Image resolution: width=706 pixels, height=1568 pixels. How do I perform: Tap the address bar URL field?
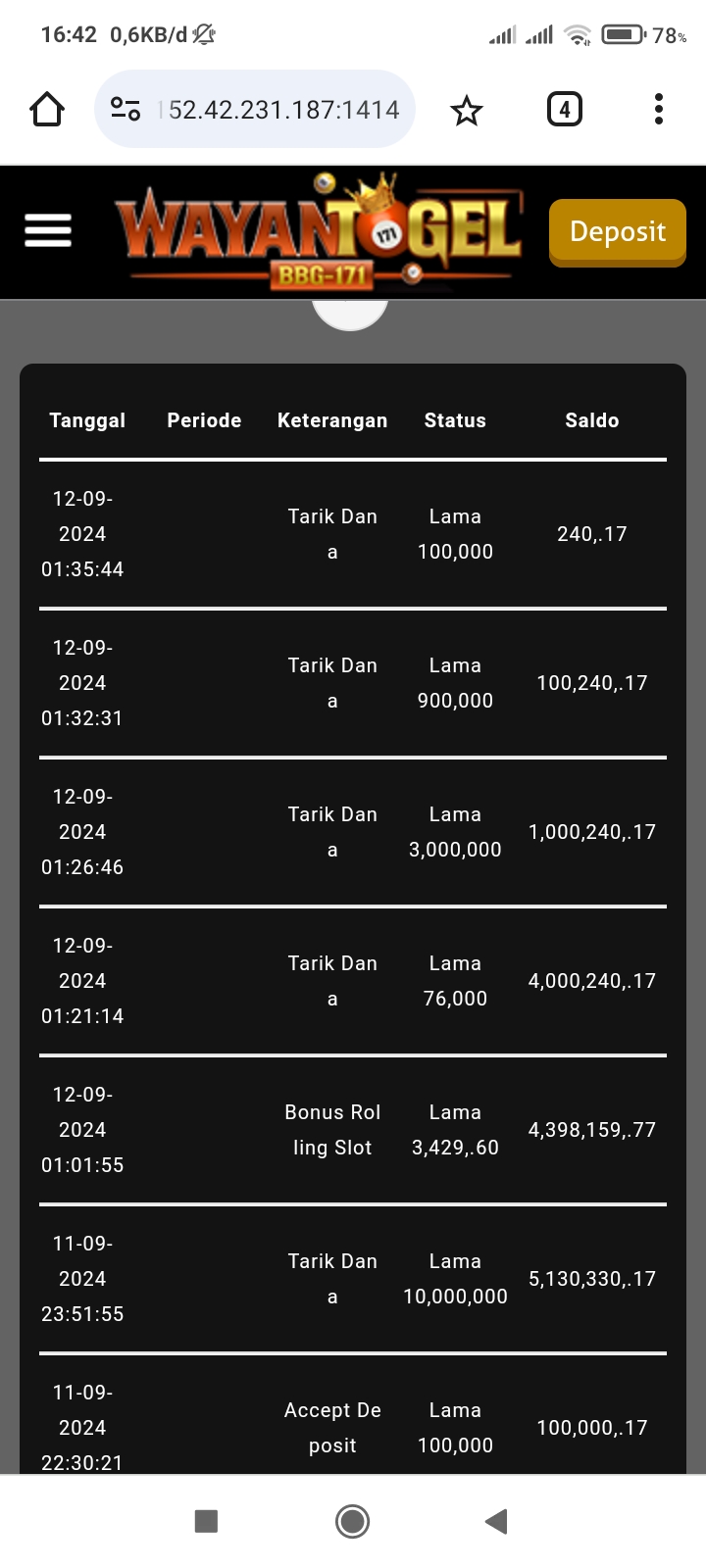(282, 110)
